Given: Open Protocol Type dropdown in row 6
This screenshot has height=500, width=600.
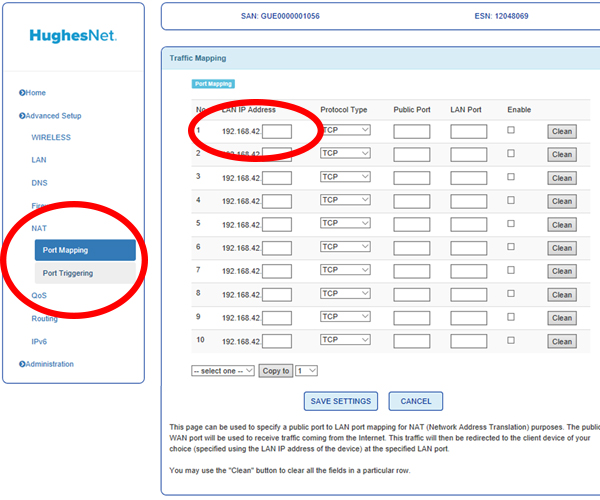Looking at the screenshot, I should click(345, 247).
